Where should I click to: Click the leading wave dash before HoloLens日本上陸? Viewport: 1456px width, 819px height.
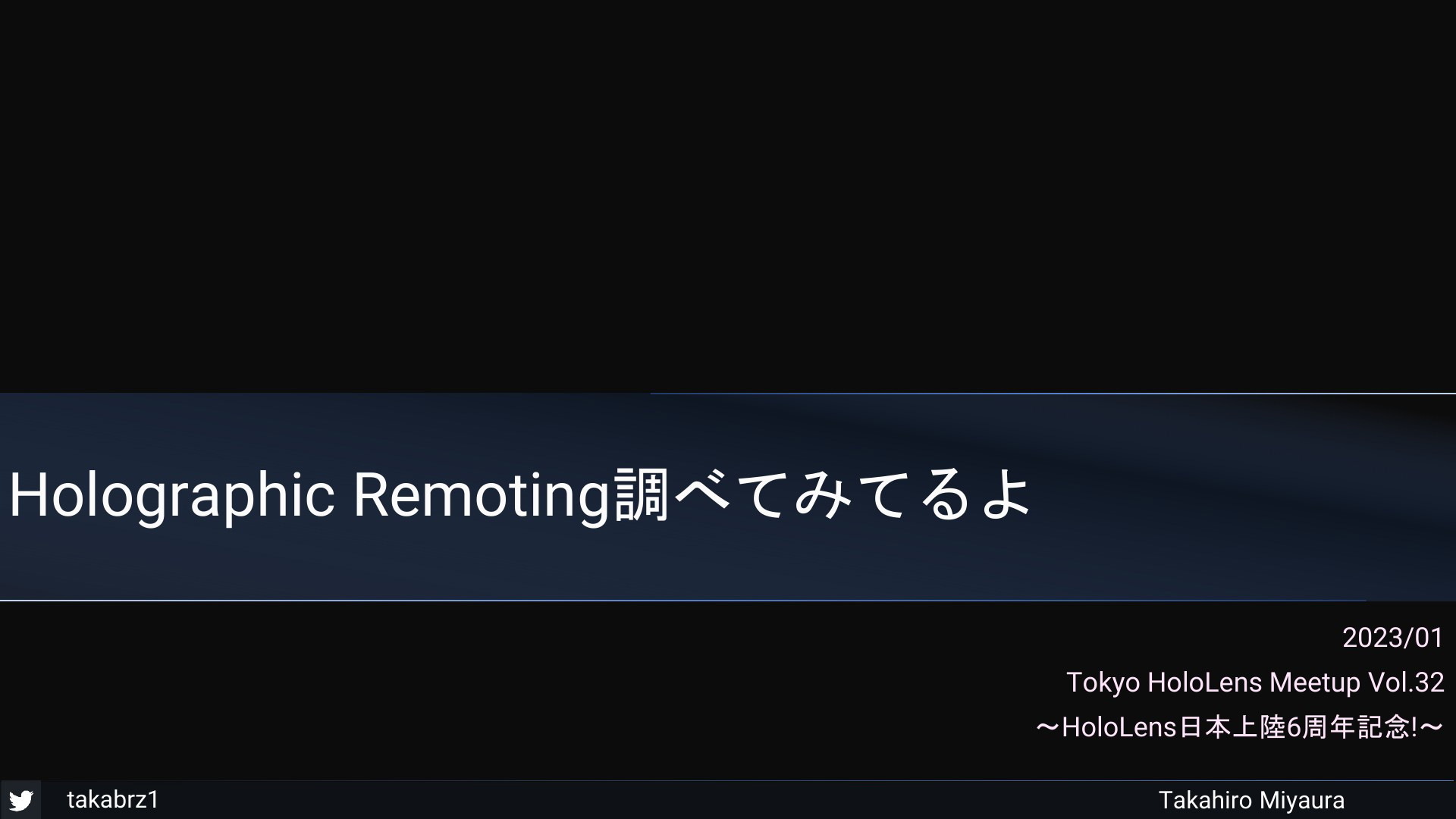1048,728
